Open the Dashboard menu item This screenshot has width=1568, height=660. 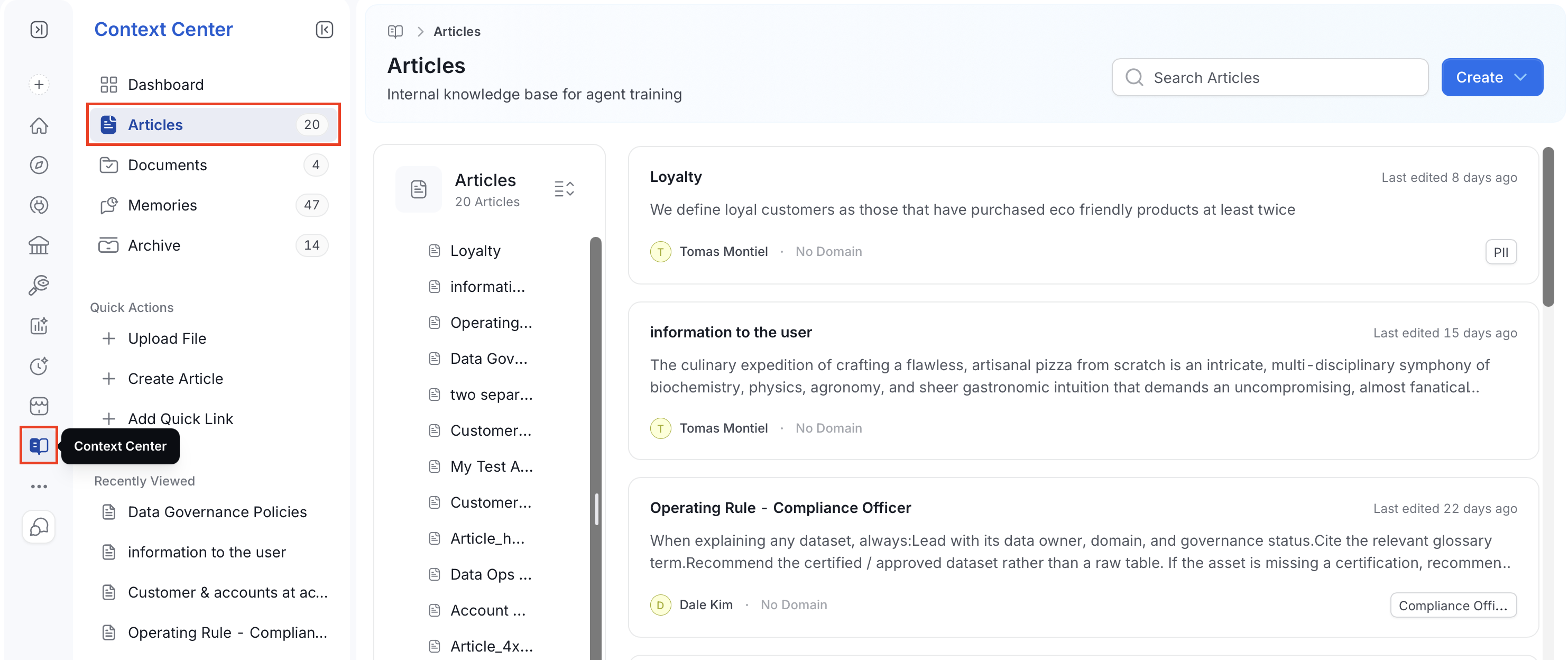pos(213,85)
